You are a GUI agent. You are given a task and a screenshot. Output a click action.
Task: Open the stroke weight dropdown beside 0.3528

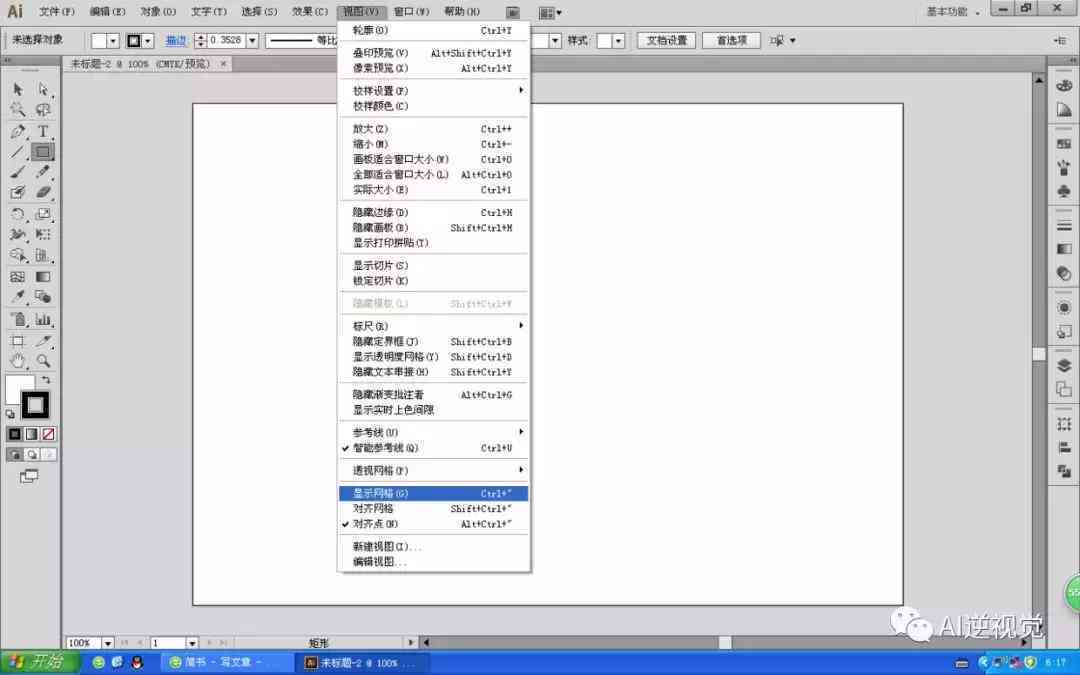(252, 41)
